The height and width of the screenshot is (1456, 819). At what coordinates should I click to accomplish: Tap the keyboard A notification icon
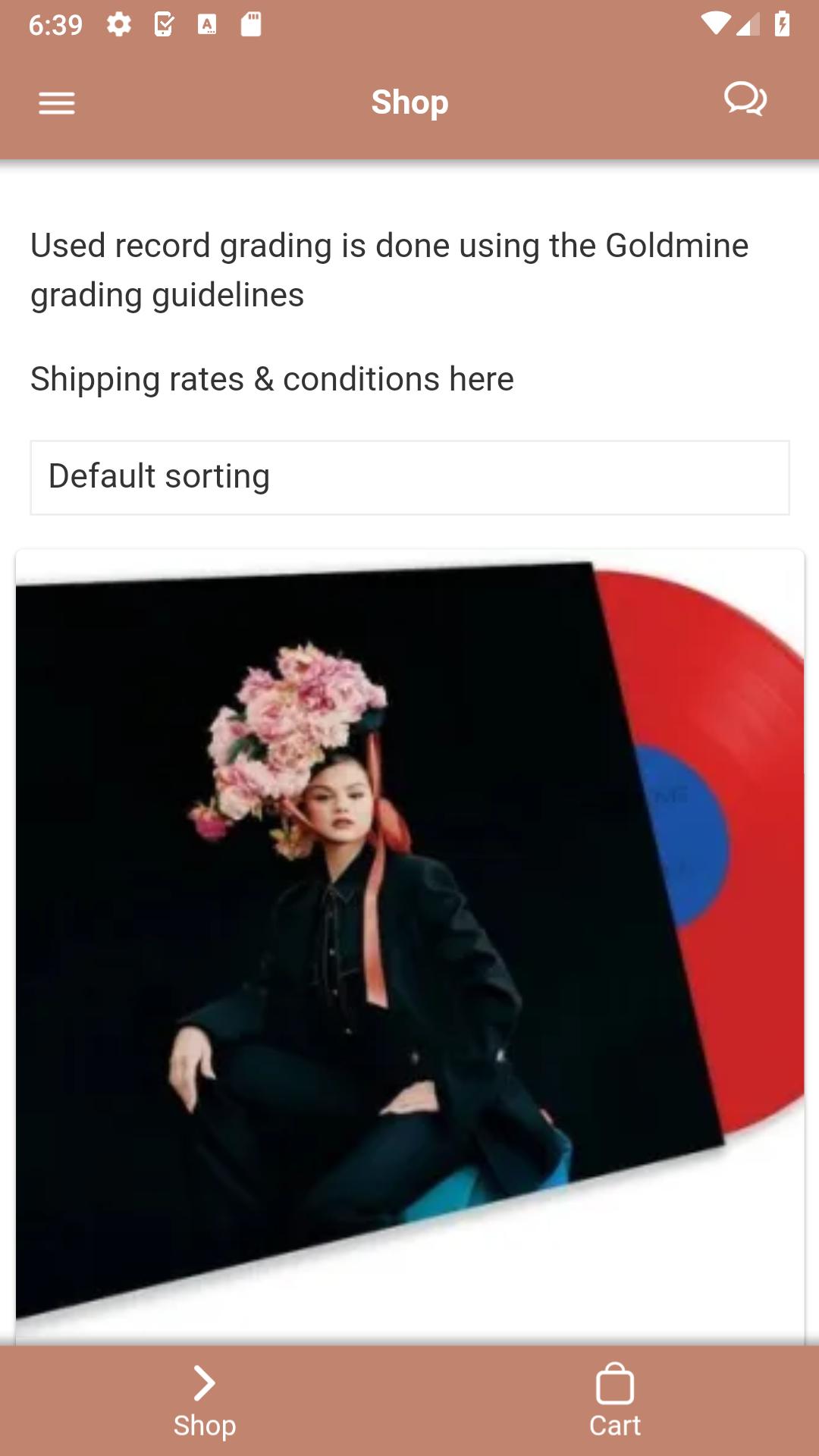coord(207,25)
